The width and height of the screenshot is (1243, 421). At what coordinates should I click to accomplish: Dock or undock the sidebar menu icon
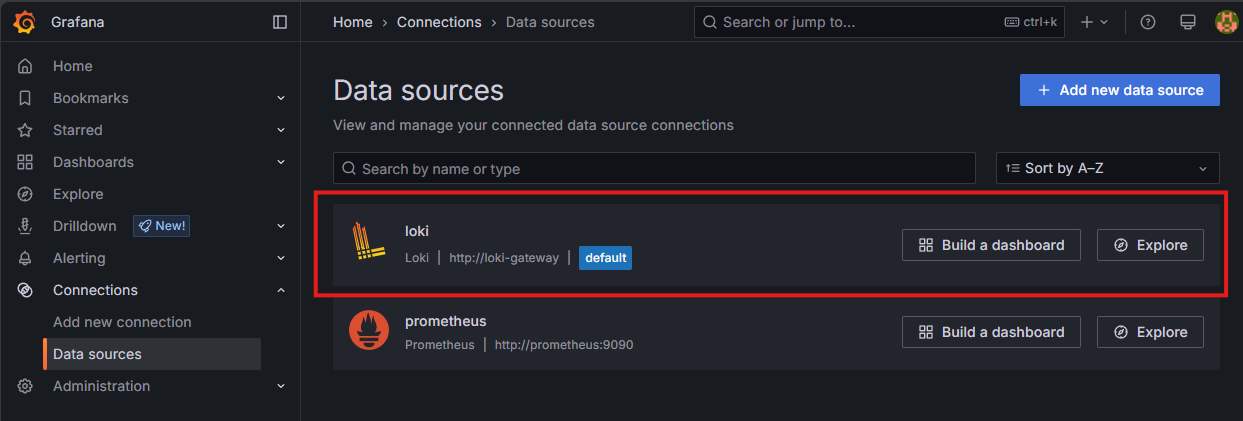(x=280, y=22)
